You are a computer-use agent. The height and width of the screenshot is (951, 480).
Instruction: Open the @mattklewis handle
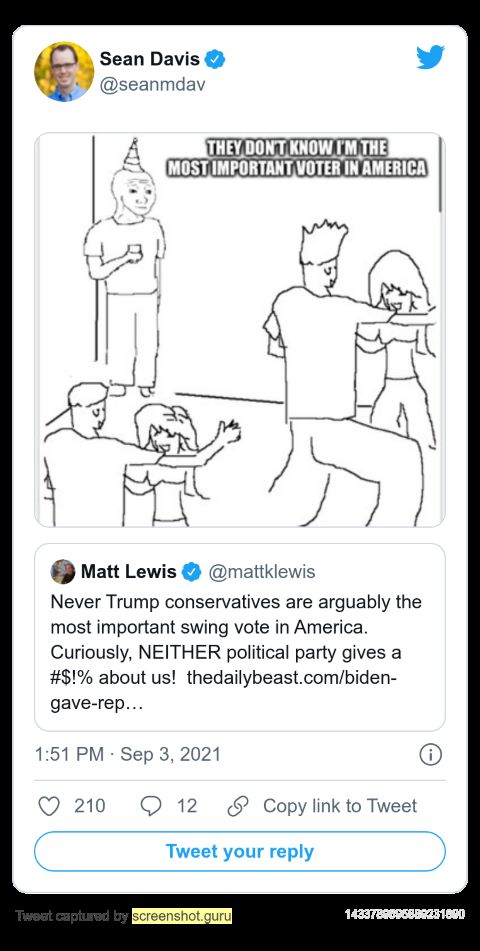point(262,571)
